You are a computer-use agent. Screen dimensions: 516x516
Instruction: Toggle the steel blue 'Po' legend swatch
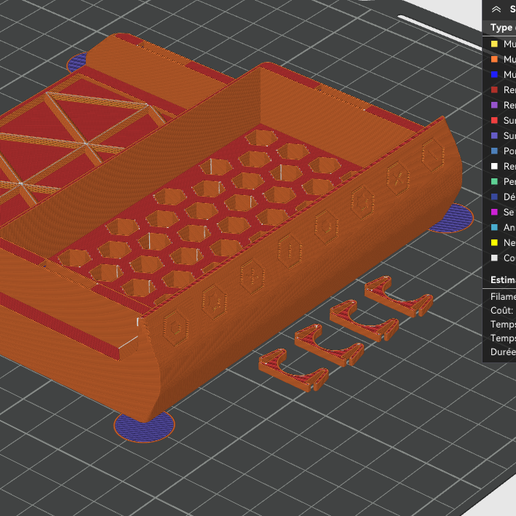pos(494,151)
